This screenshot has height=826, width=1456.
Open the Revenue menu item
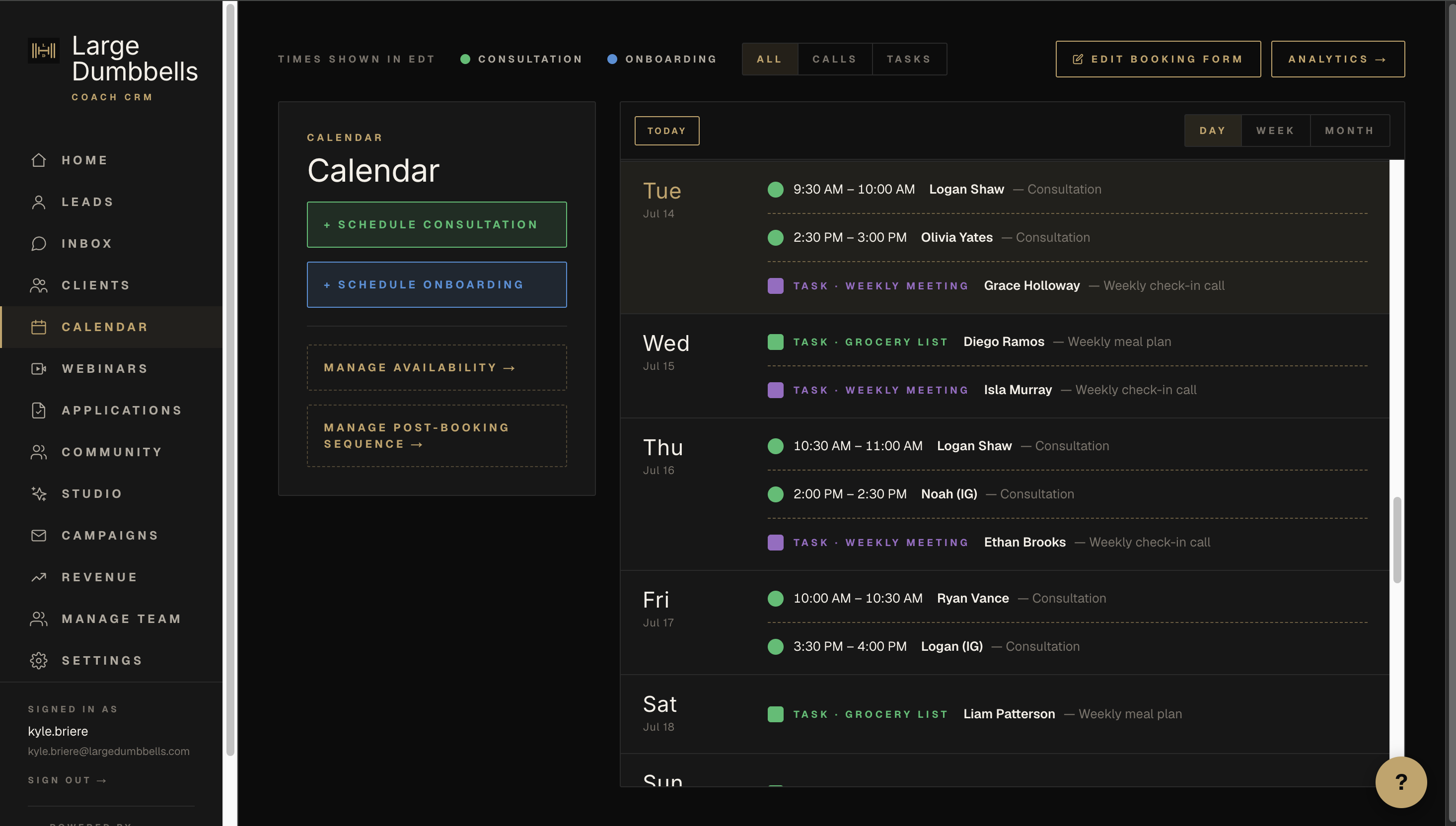[x=111, y=577]
